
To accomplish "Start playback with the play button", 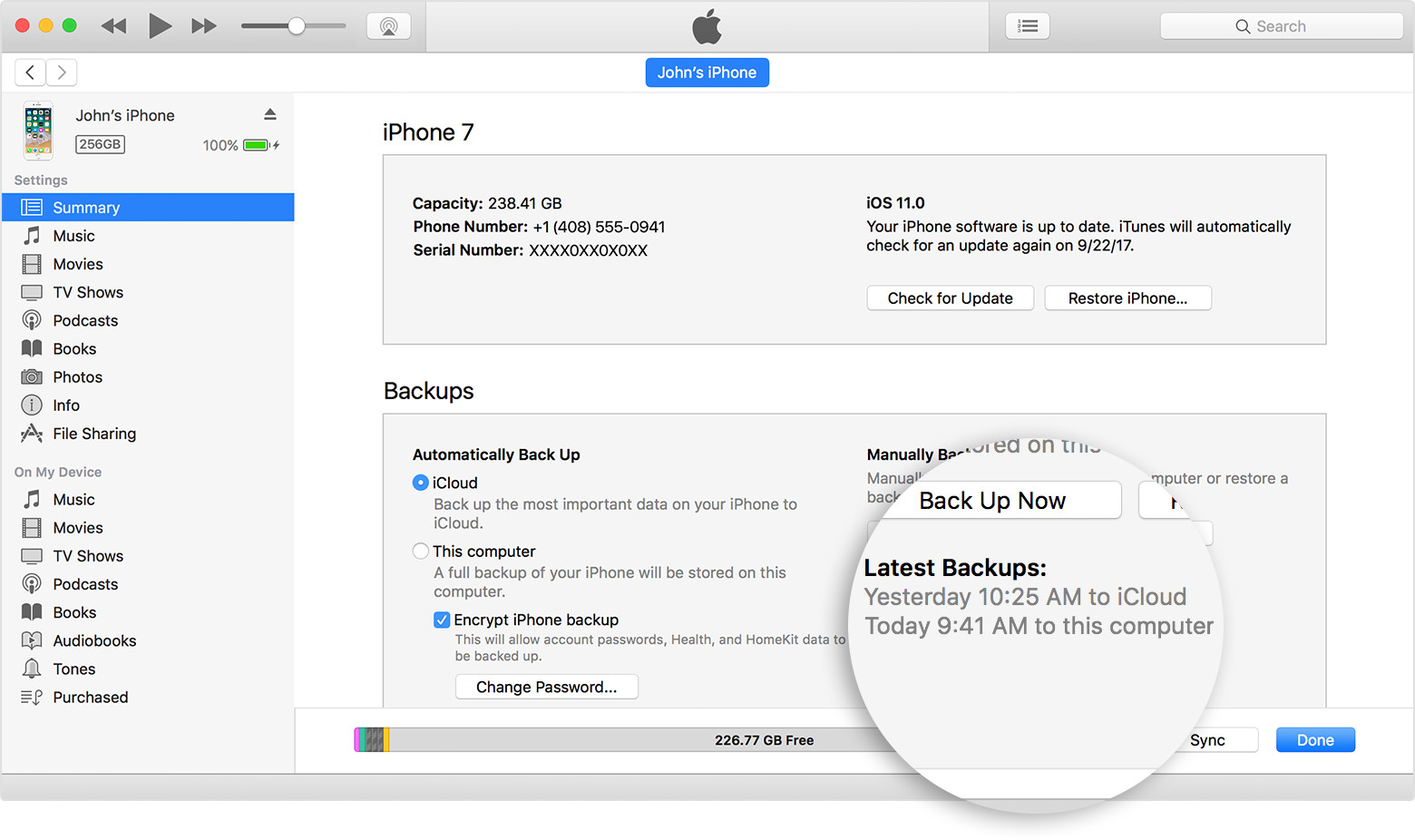I will pos(160,25).
